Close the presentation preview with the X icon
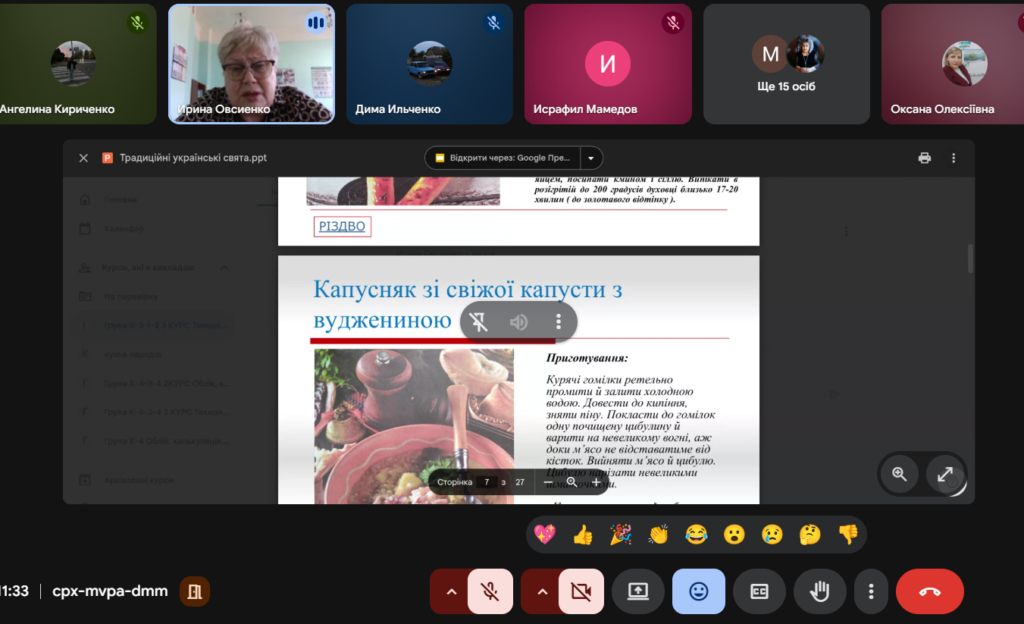Viewport: 1024px width, 624px height. pyautogui.click(x=84, y=158)
